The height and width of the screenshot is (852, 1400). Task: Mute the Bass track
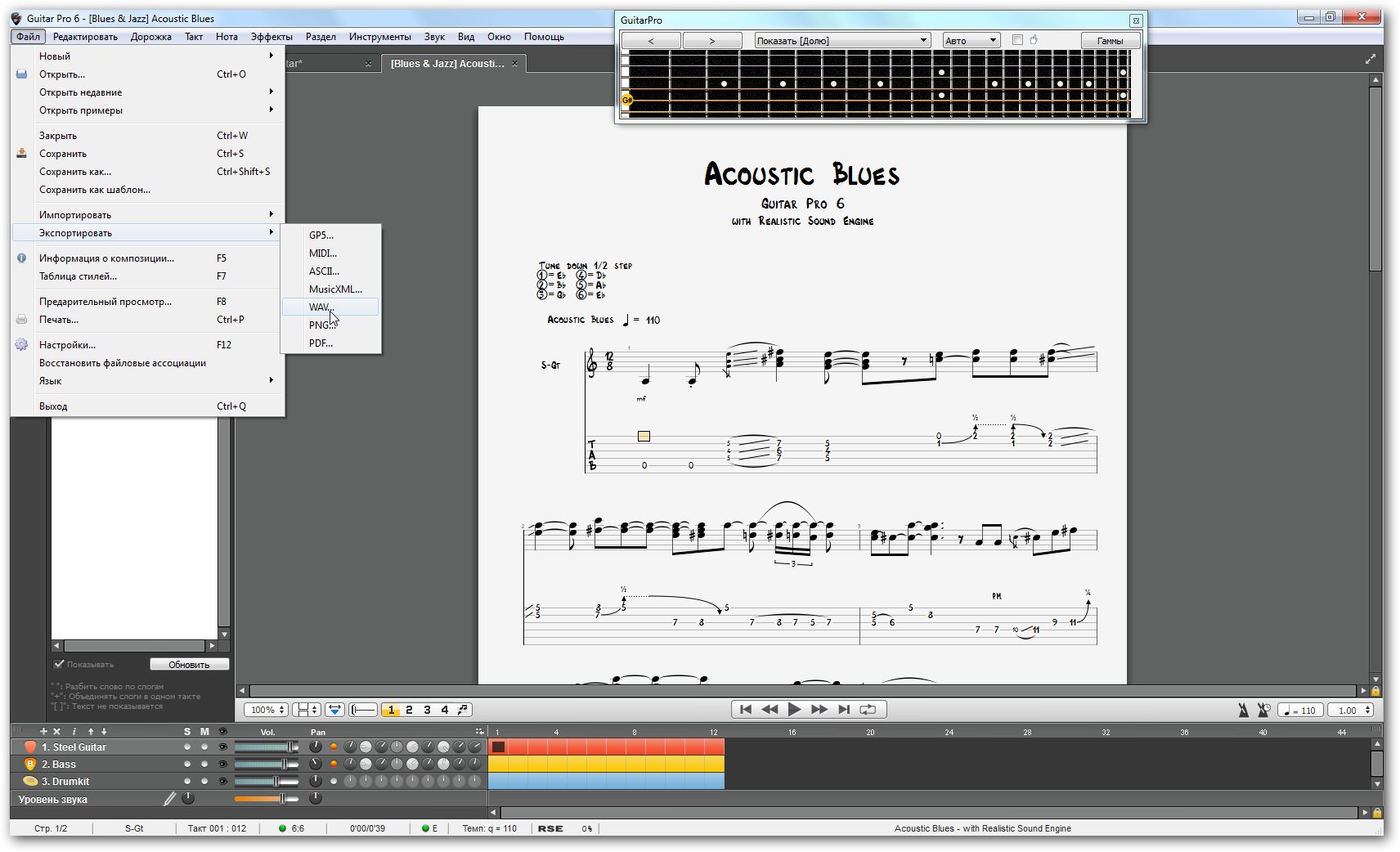[204, 764]
